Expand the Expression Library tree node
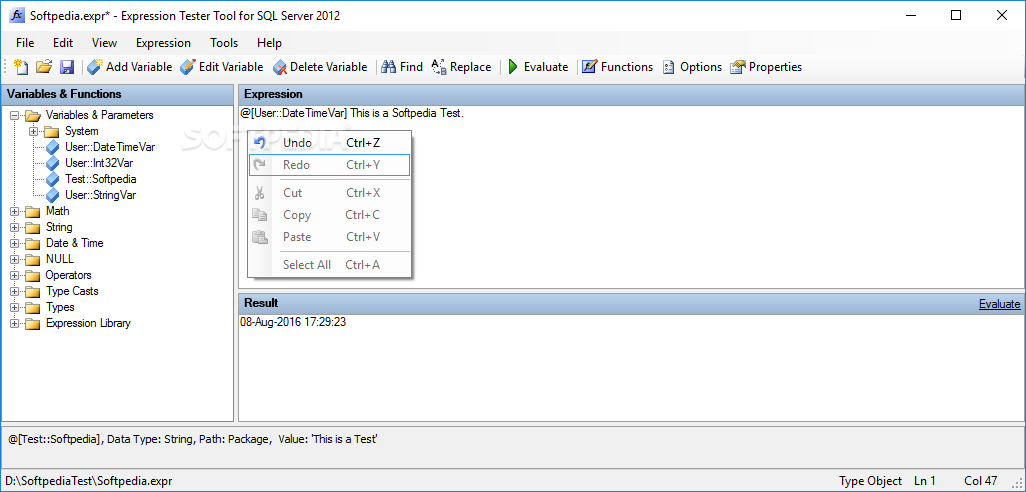Screen dimensions: 1026x492 (x=14, y=324)
